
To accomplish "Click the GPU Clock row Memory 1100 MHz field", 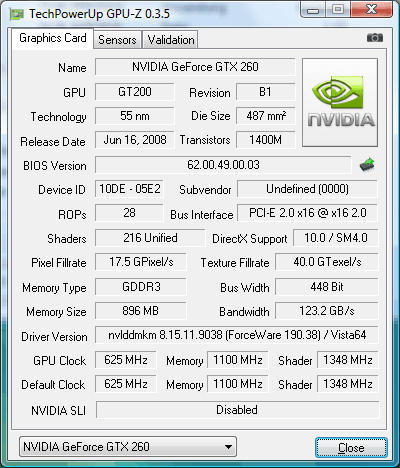I will pos(238,360).
